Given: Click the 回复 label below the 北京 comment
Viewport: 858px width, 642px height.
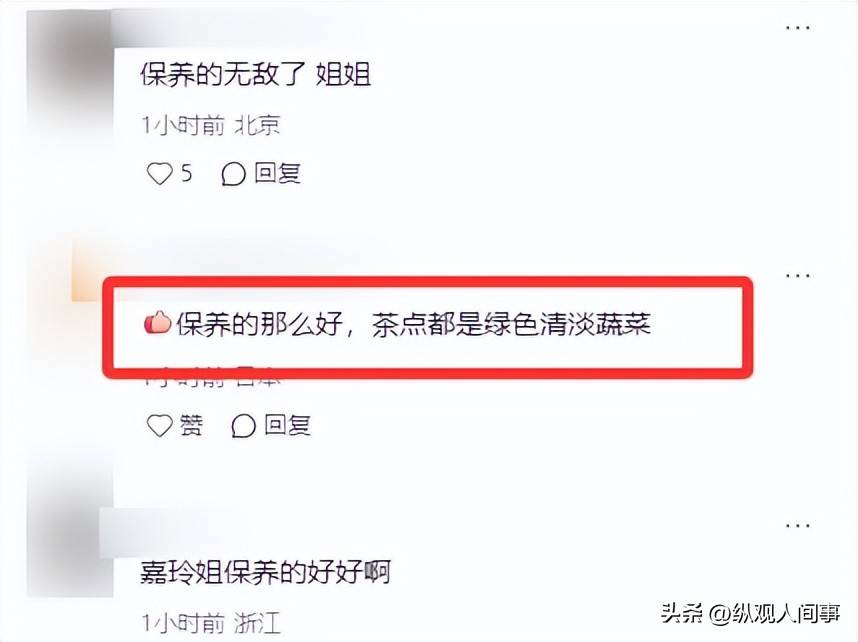Looking at the screenshot, I should [x=277, y=173].
